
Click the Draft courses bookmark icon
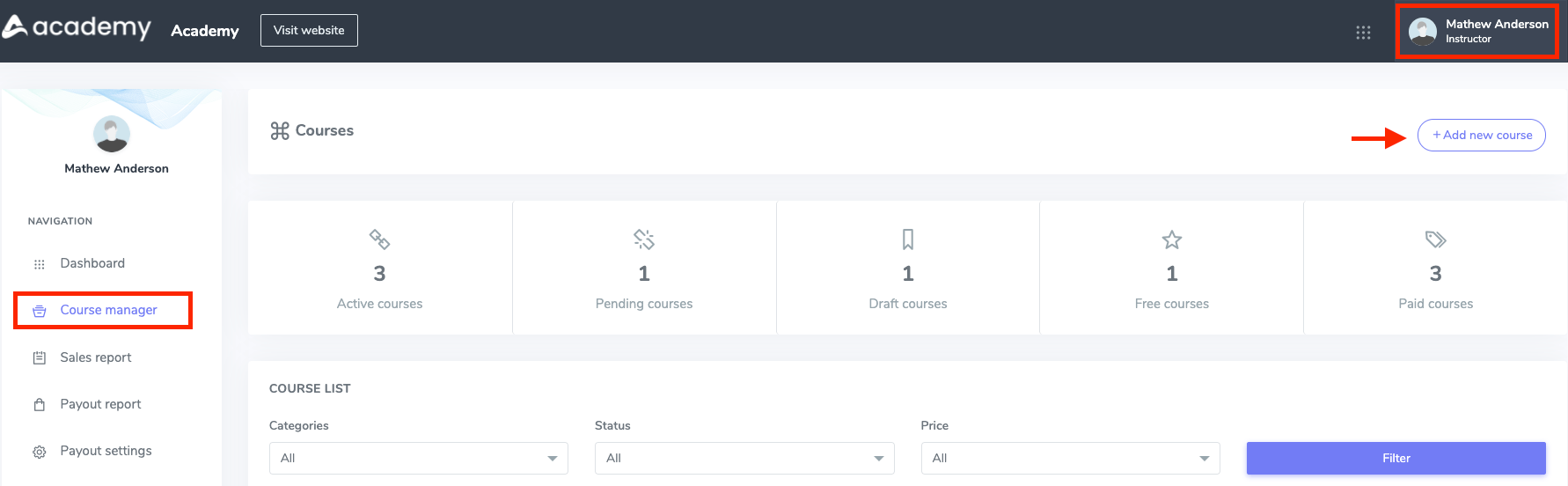click(908, 239)
